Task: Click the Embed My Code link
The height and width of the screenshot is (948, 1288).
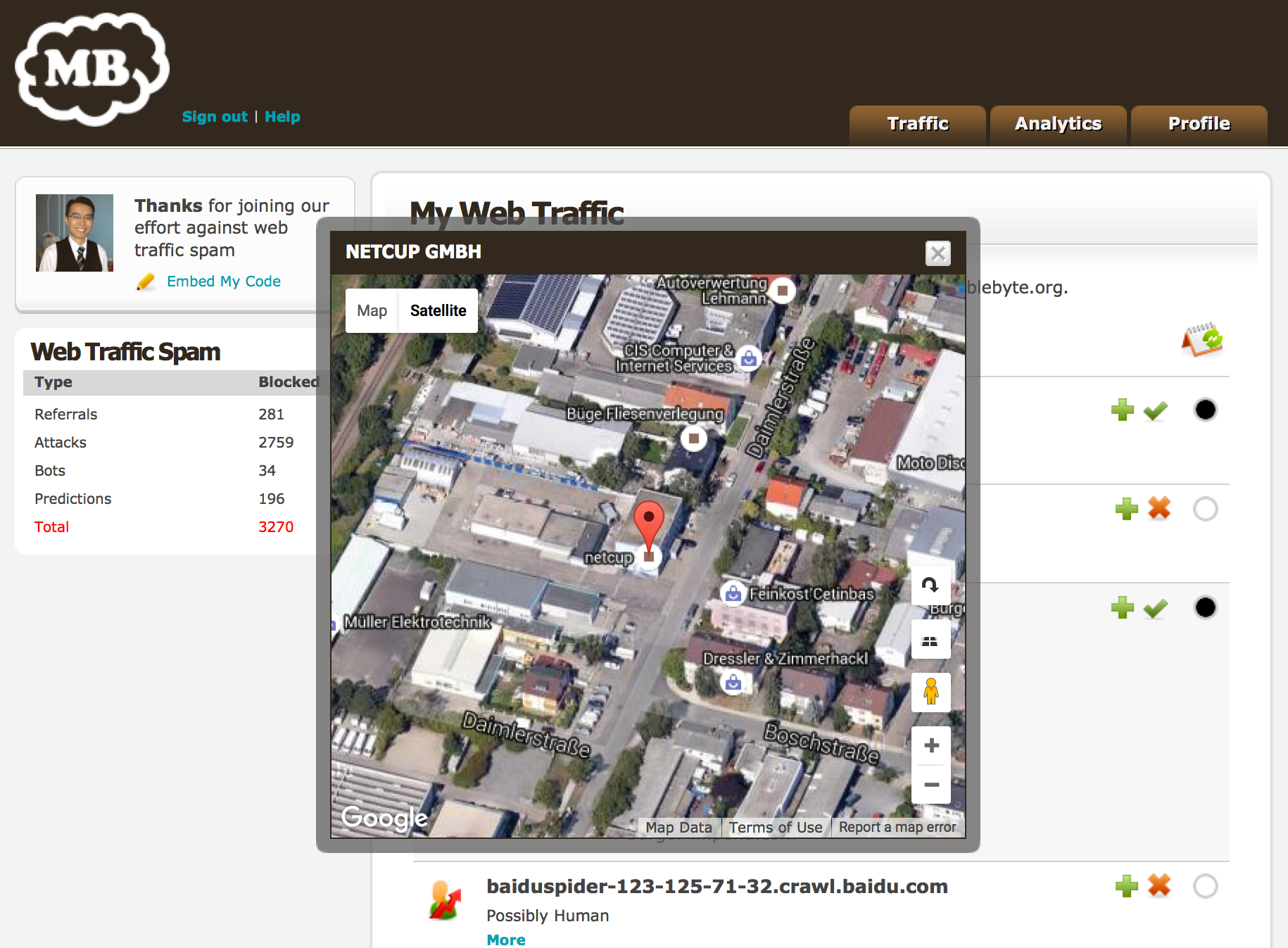Action: click(x=224, y=282)
